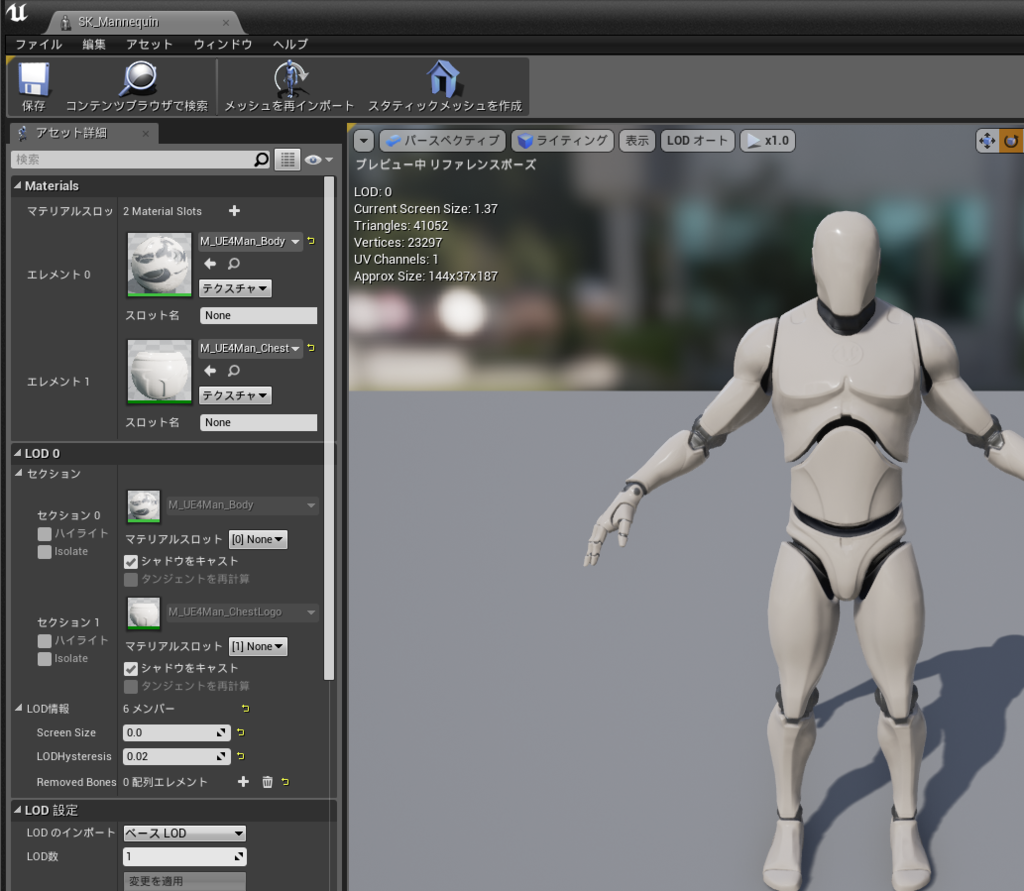Enable ハイライト checkbox for セクション 0

pyautogui.click(x=44, y=534)
